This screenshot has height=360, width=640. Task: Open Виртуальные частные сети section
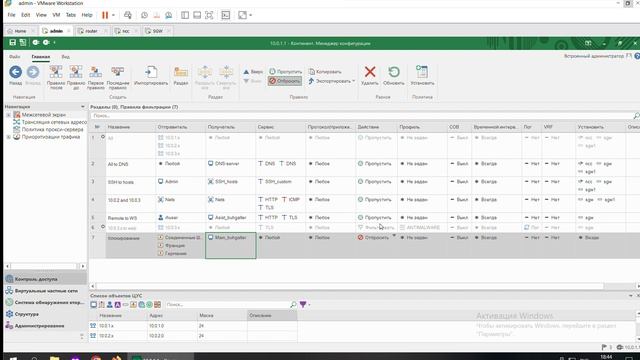tap(45, 291)
